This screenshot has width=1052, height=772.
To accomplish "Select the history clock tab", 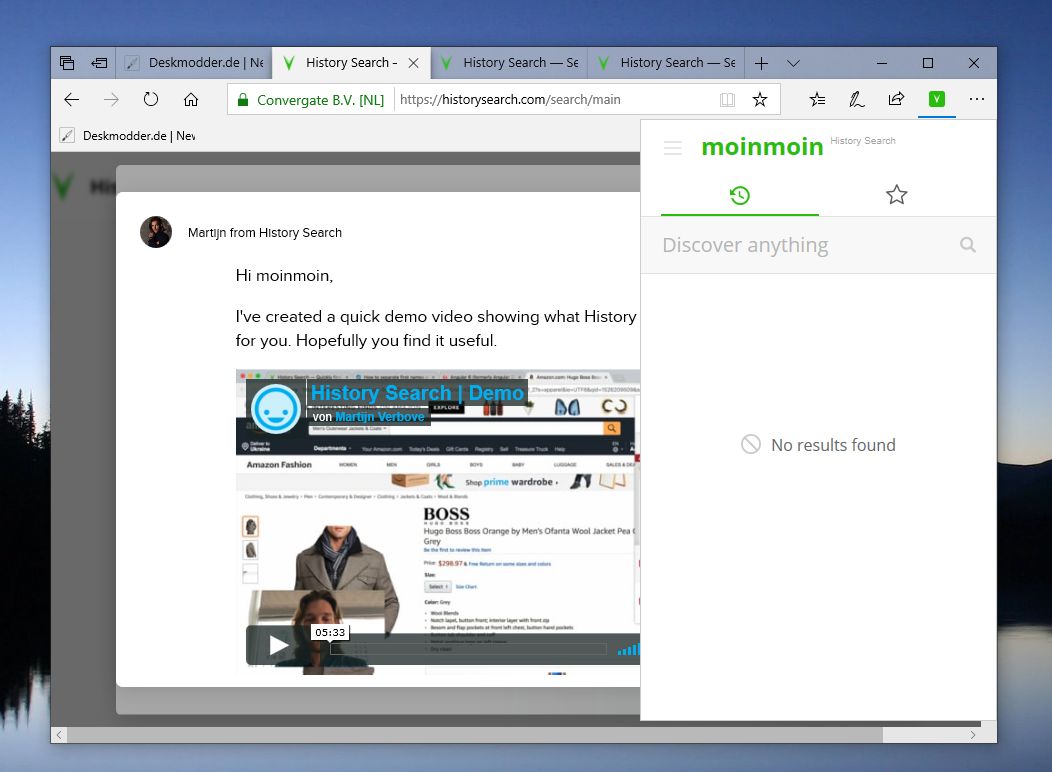I will (x=740, y=195).
